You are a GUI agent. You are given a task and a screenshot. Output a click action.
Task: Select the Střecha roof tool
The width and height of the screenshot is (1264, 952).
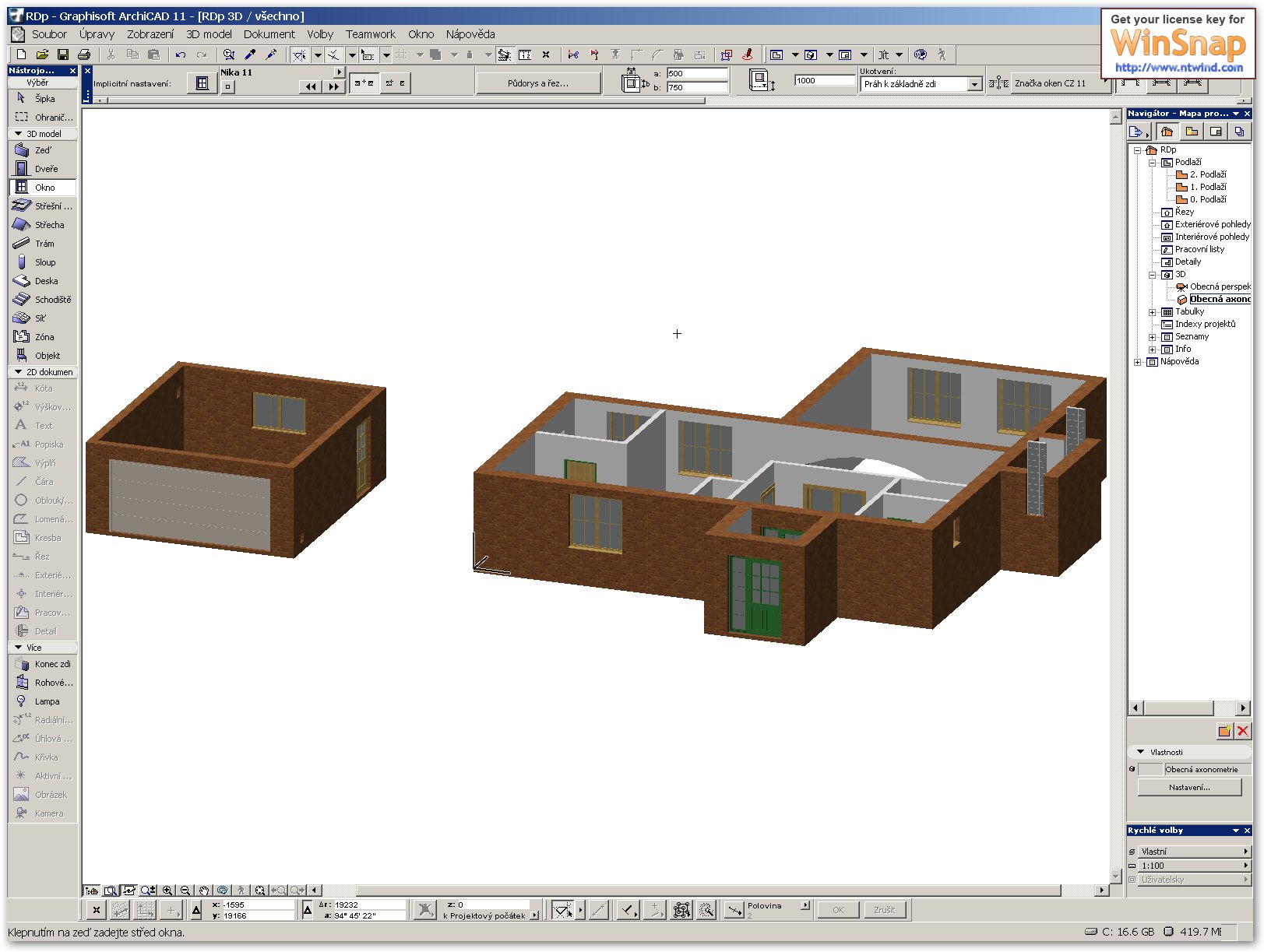pyautogui.click(x=43, y=225)
